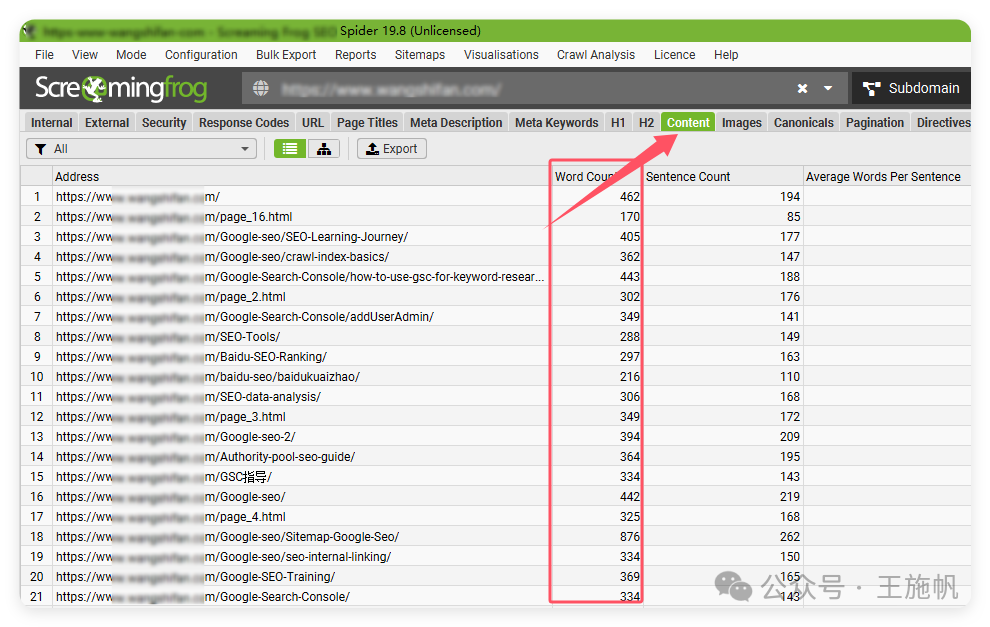Image resolution: width=990 pixels, height=627 pixels.
Task: Switch to the H2 tab
Action: [x=646, y=122]
